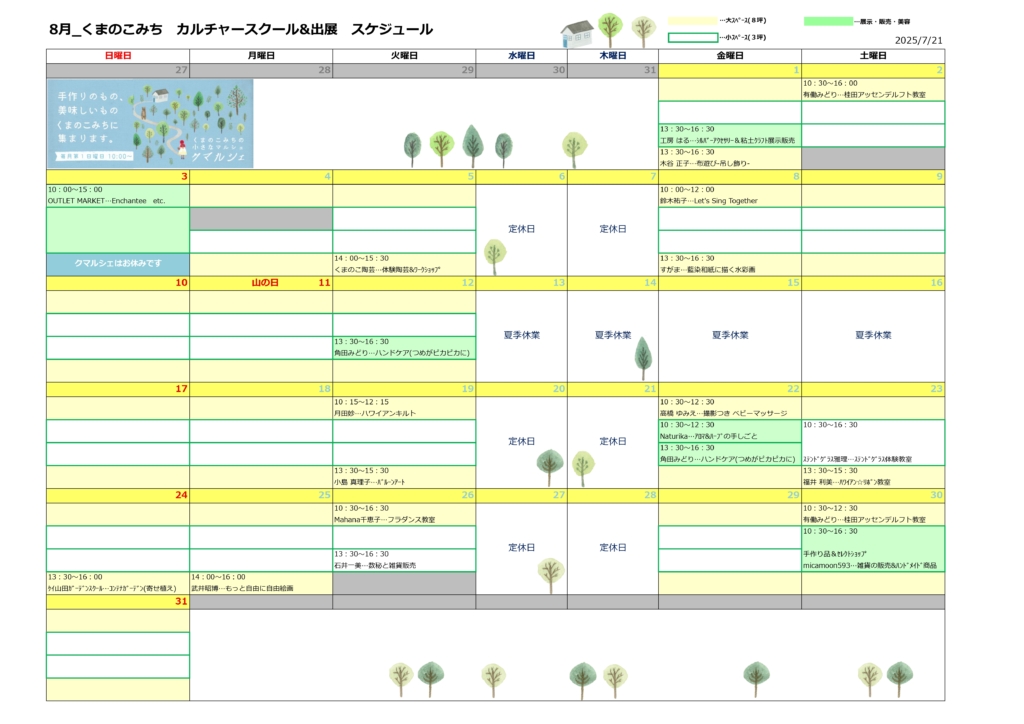Select the 水曜日 column header
The width and height of the screenshot is (1024, 724).
click(522, 56)
